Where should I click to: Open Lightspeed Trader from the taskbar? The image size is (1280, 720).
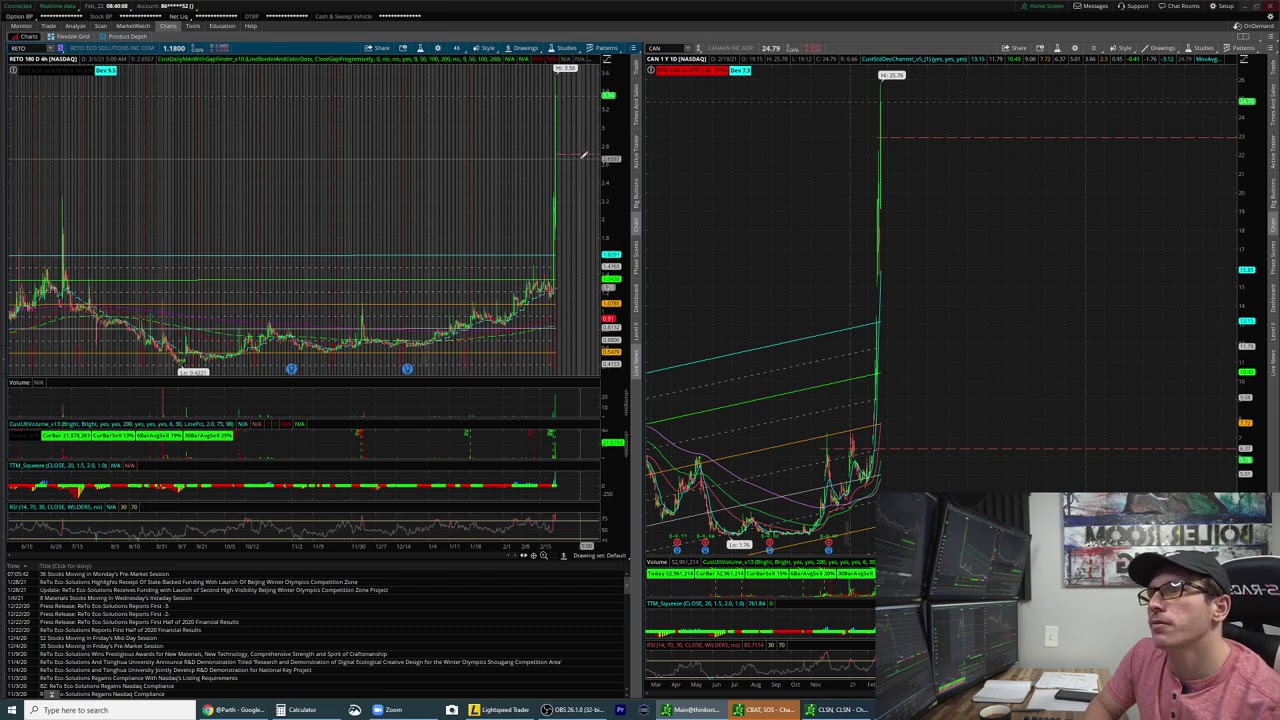click(x=498, y=710)
